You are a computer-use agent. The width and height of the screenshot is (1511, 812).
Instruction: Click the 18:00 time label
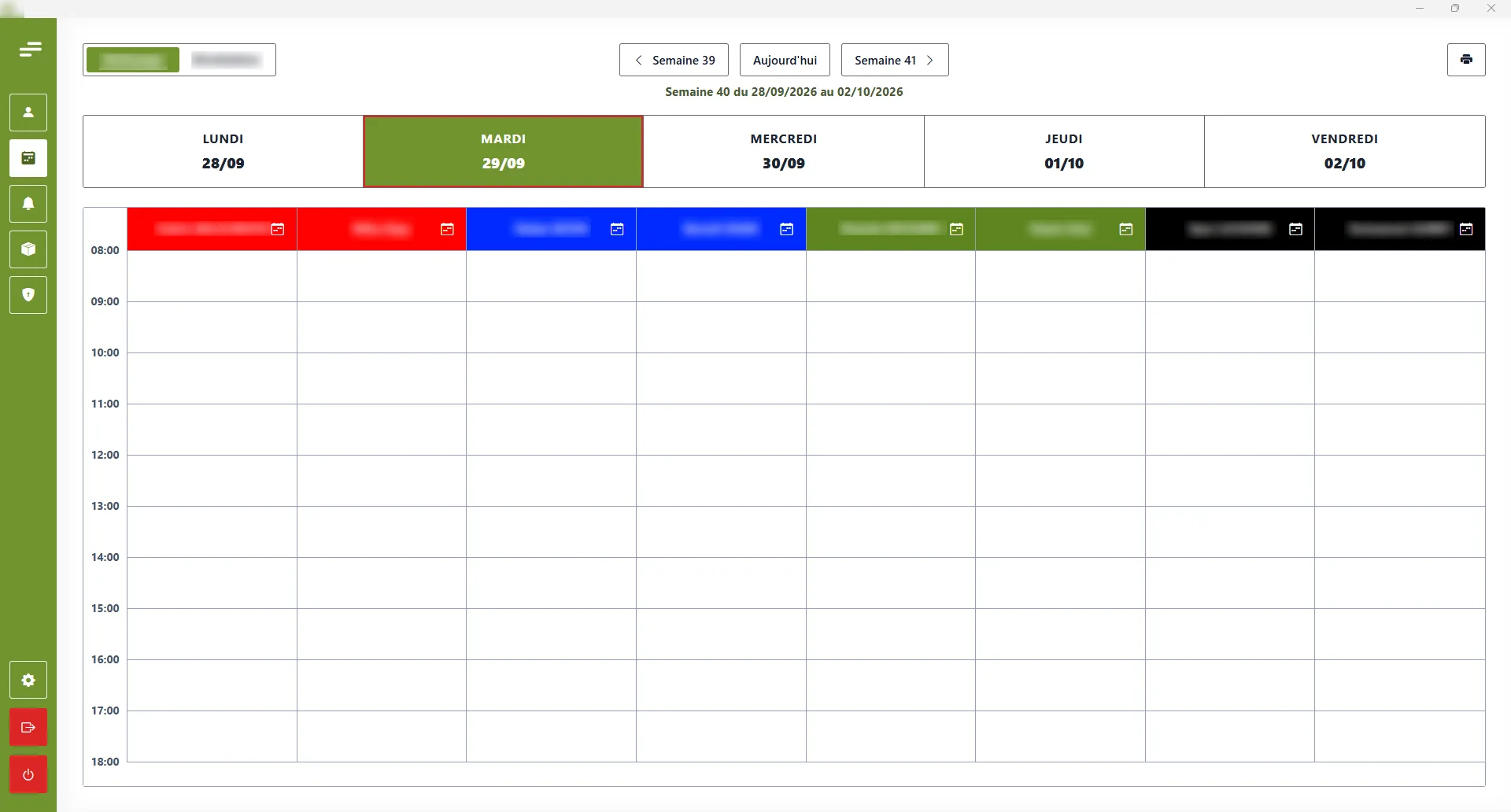click(x=105, y=762)
